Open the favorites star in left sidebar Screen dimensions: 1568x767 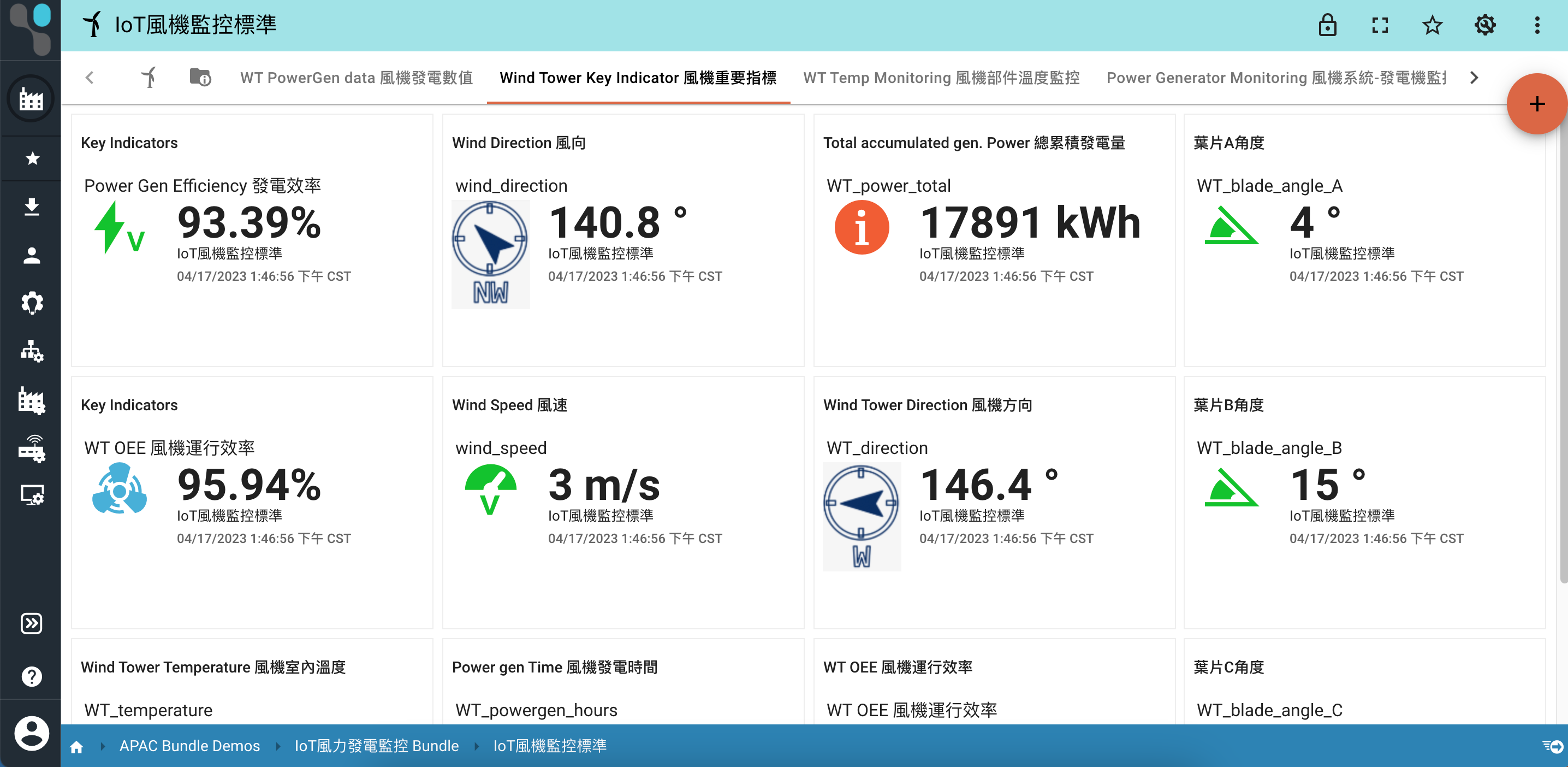(x=32, y=158)
